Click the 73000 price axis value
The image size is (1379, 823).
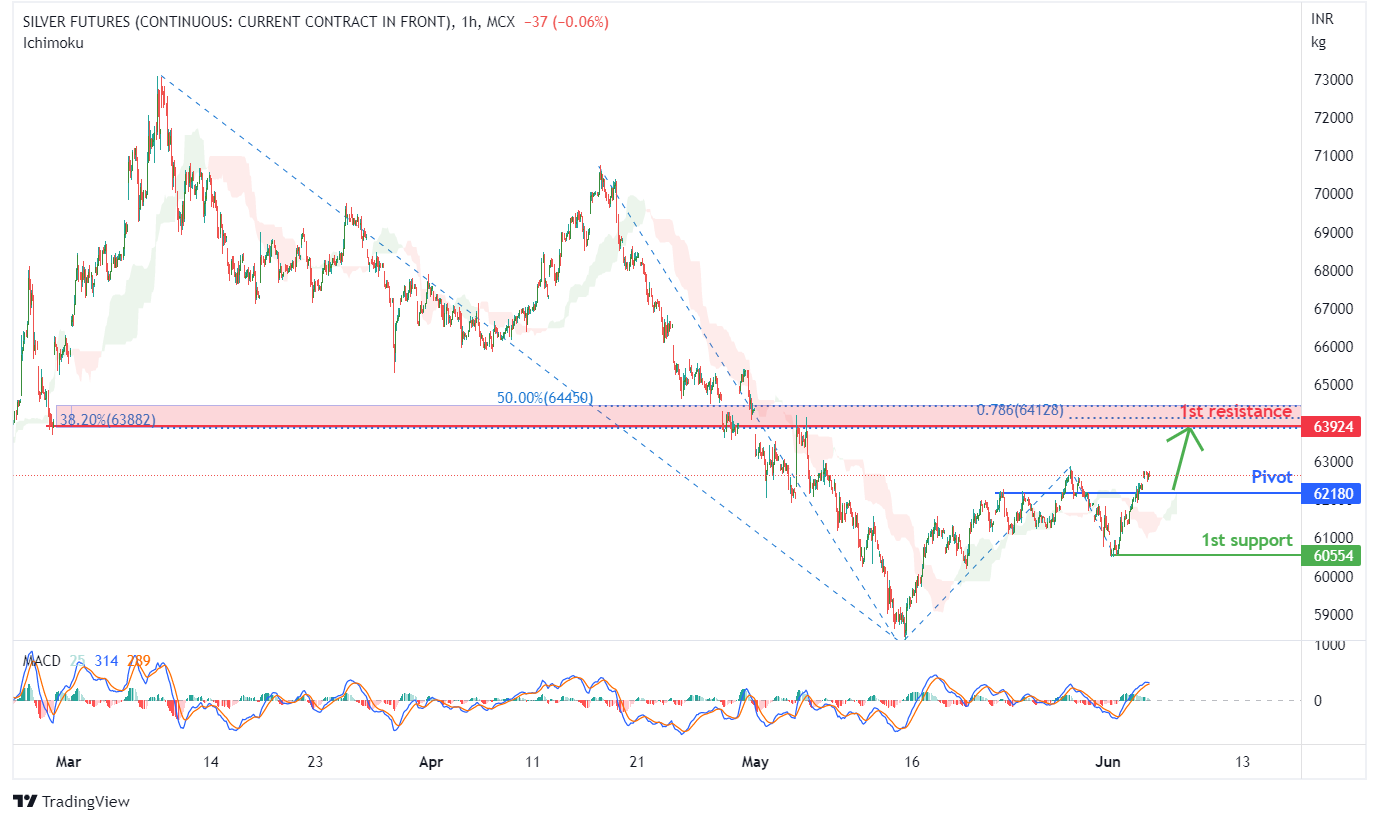[x=1336, y=79]
